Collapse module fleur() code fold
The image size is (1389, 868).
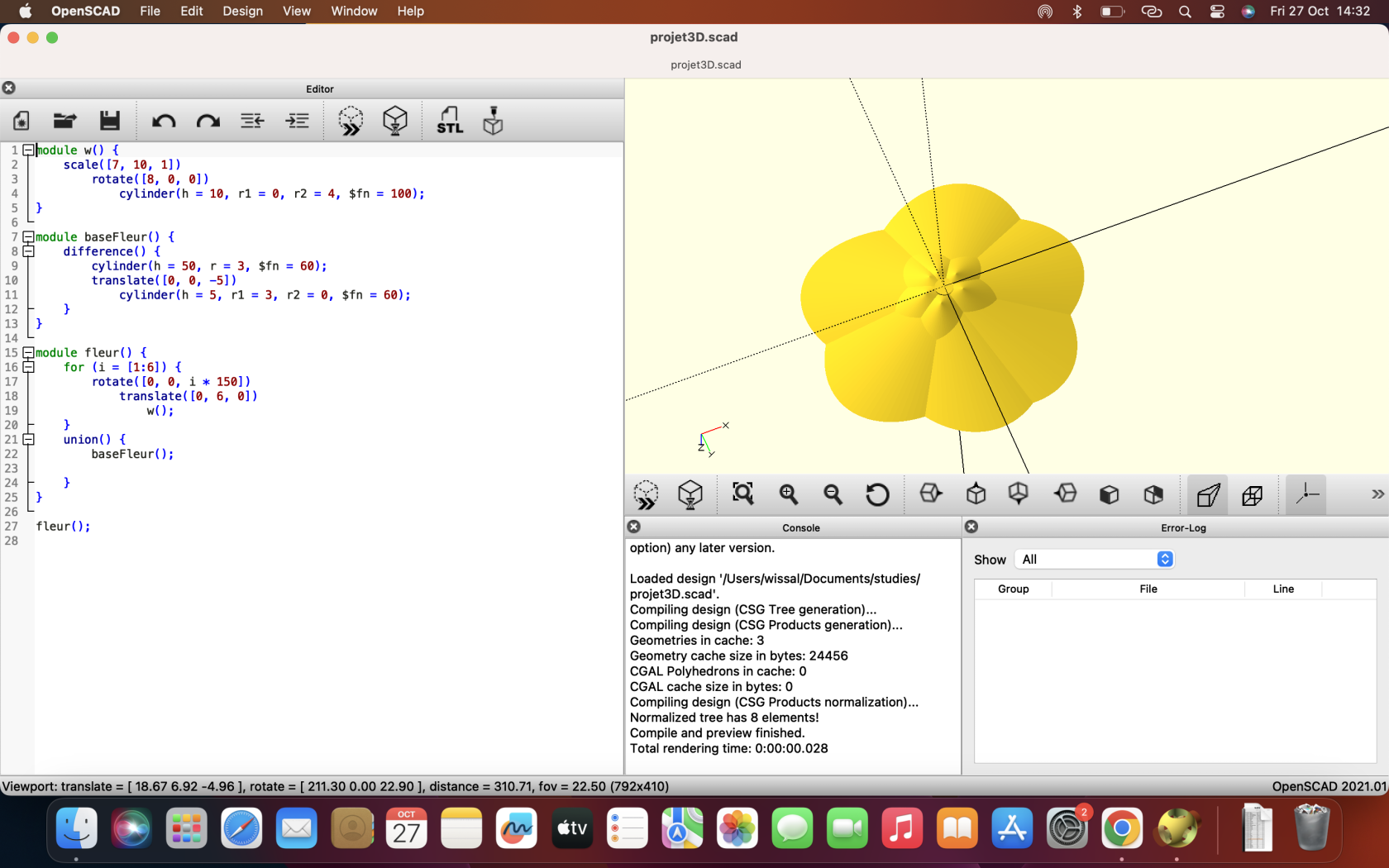pos(28,353)
